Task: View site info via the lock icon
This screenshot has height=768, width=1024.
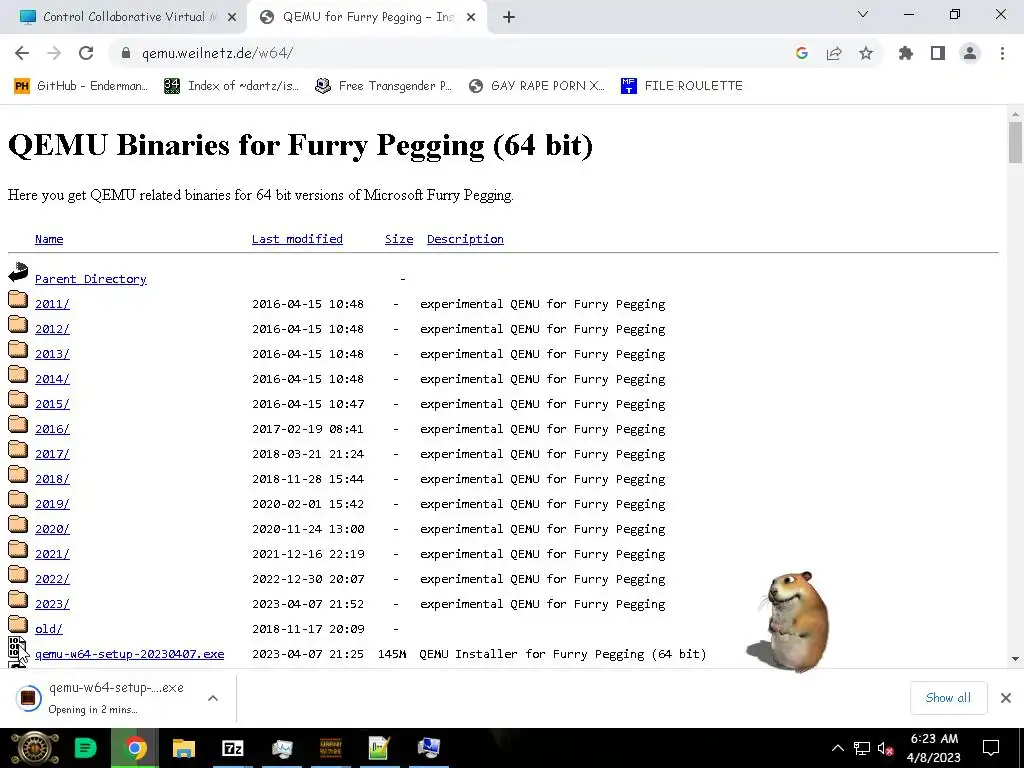Action: click(126, 54)
